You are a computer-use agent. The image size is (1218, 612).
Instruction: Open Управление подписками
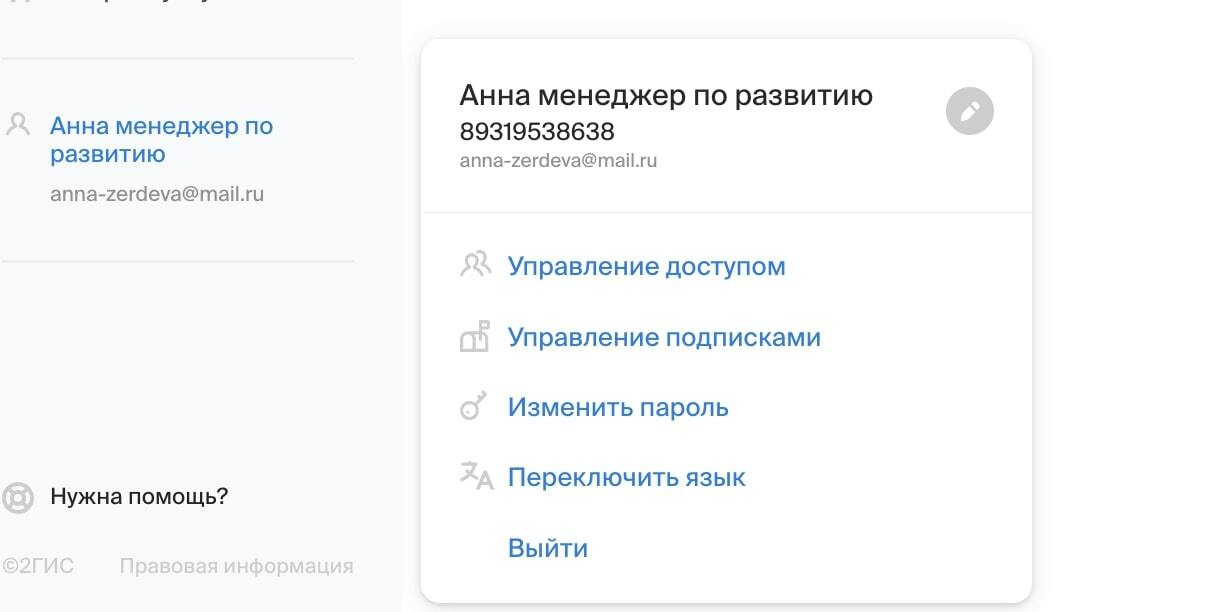[x=664, y=337]
